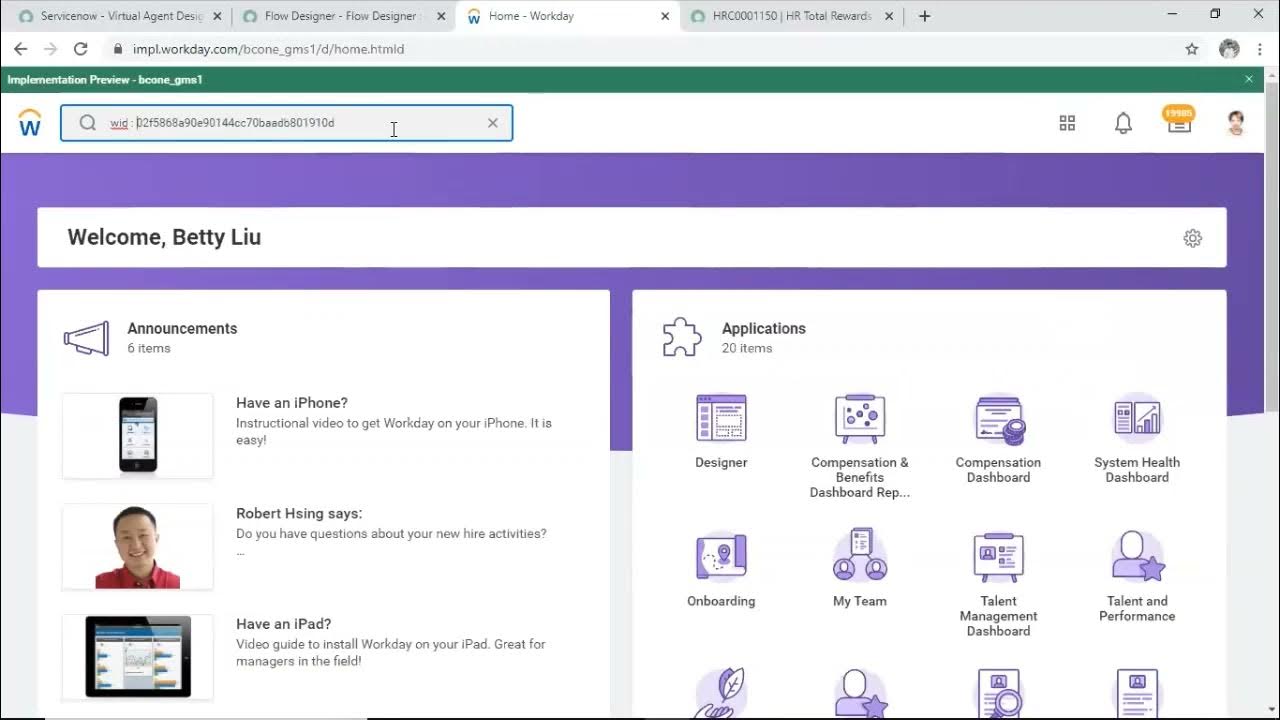Click the Workday logo home icon

(30, 123)
